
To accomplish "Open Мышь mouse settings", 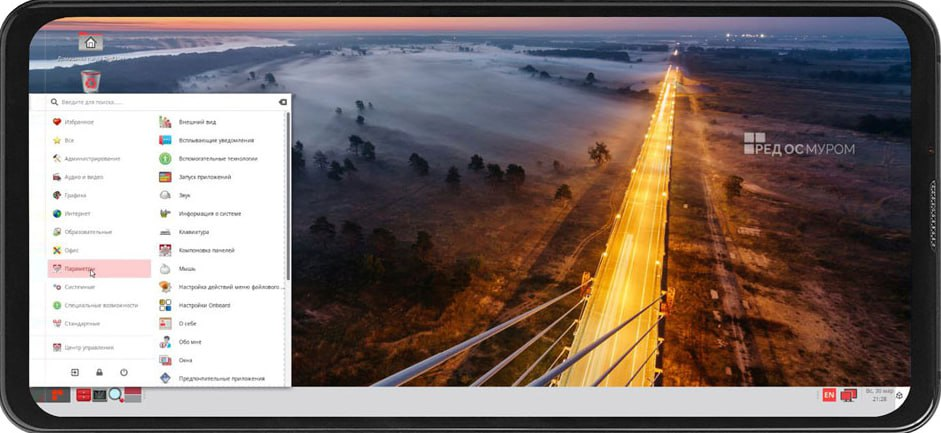I will pos(221,269).
